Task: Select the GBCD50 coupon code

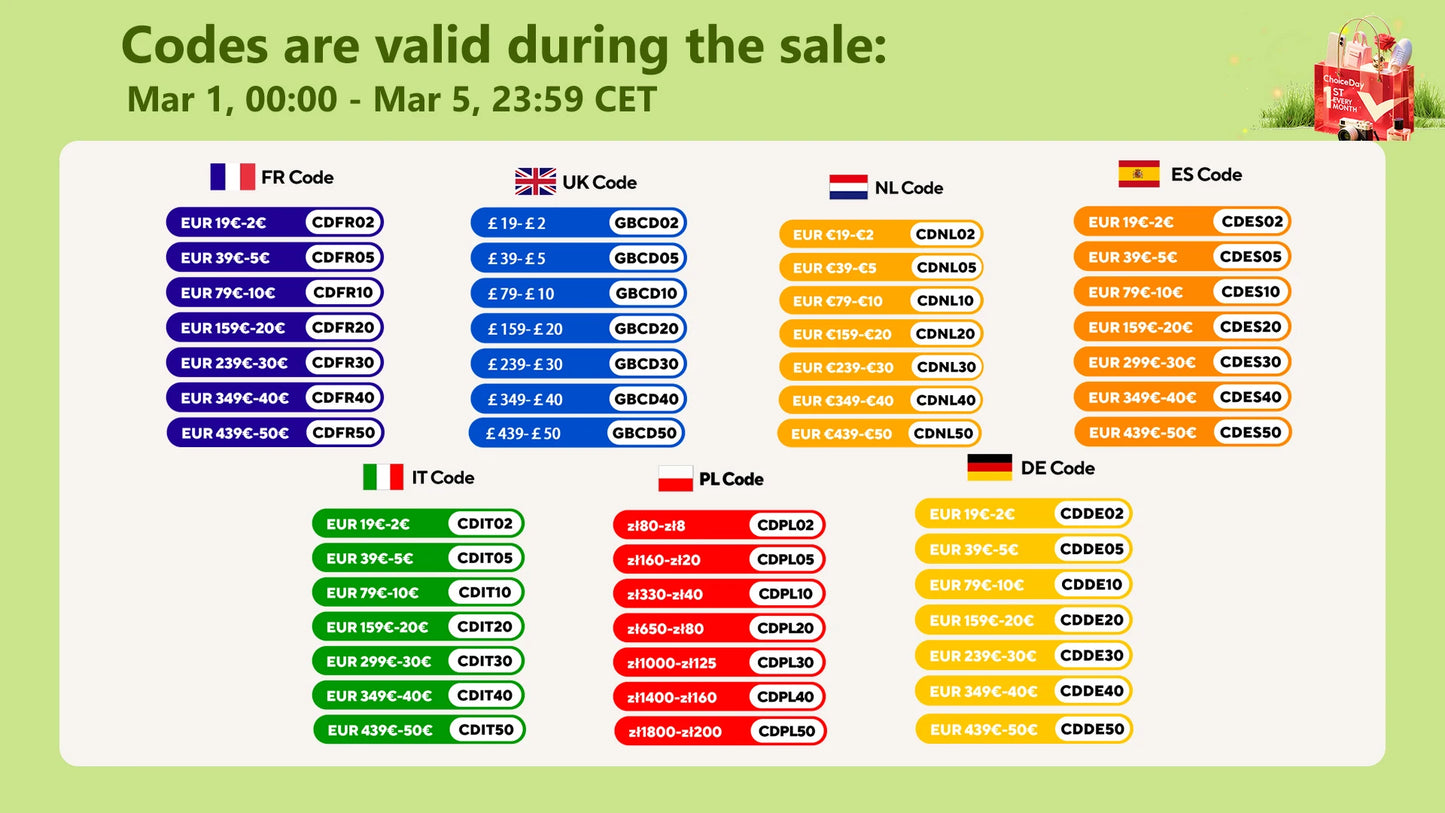Action: [x=645, y=433]
